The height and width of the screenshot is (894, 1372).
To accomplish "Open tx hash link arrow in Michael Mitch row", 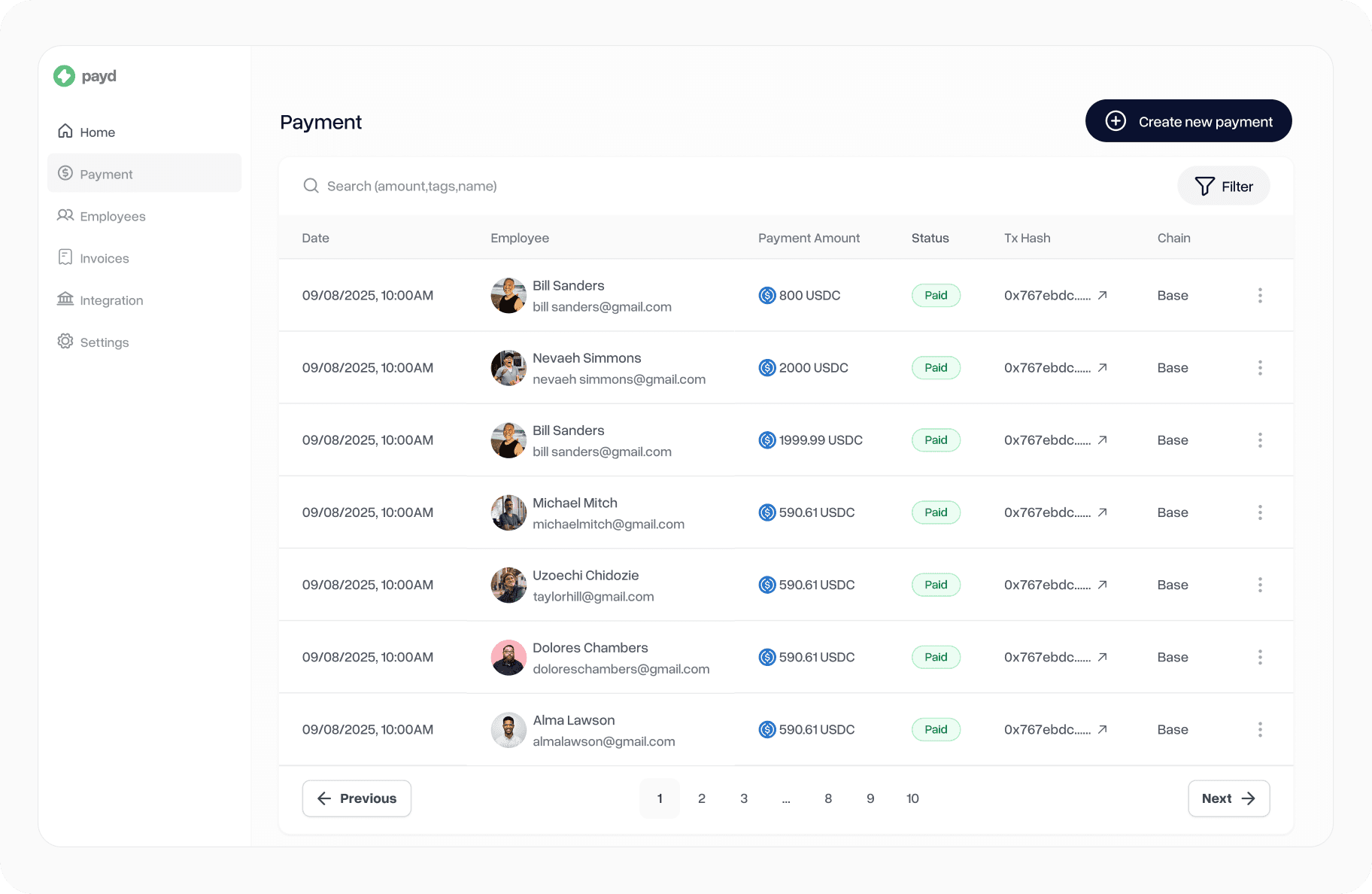I will click(x=1103, y=512).
